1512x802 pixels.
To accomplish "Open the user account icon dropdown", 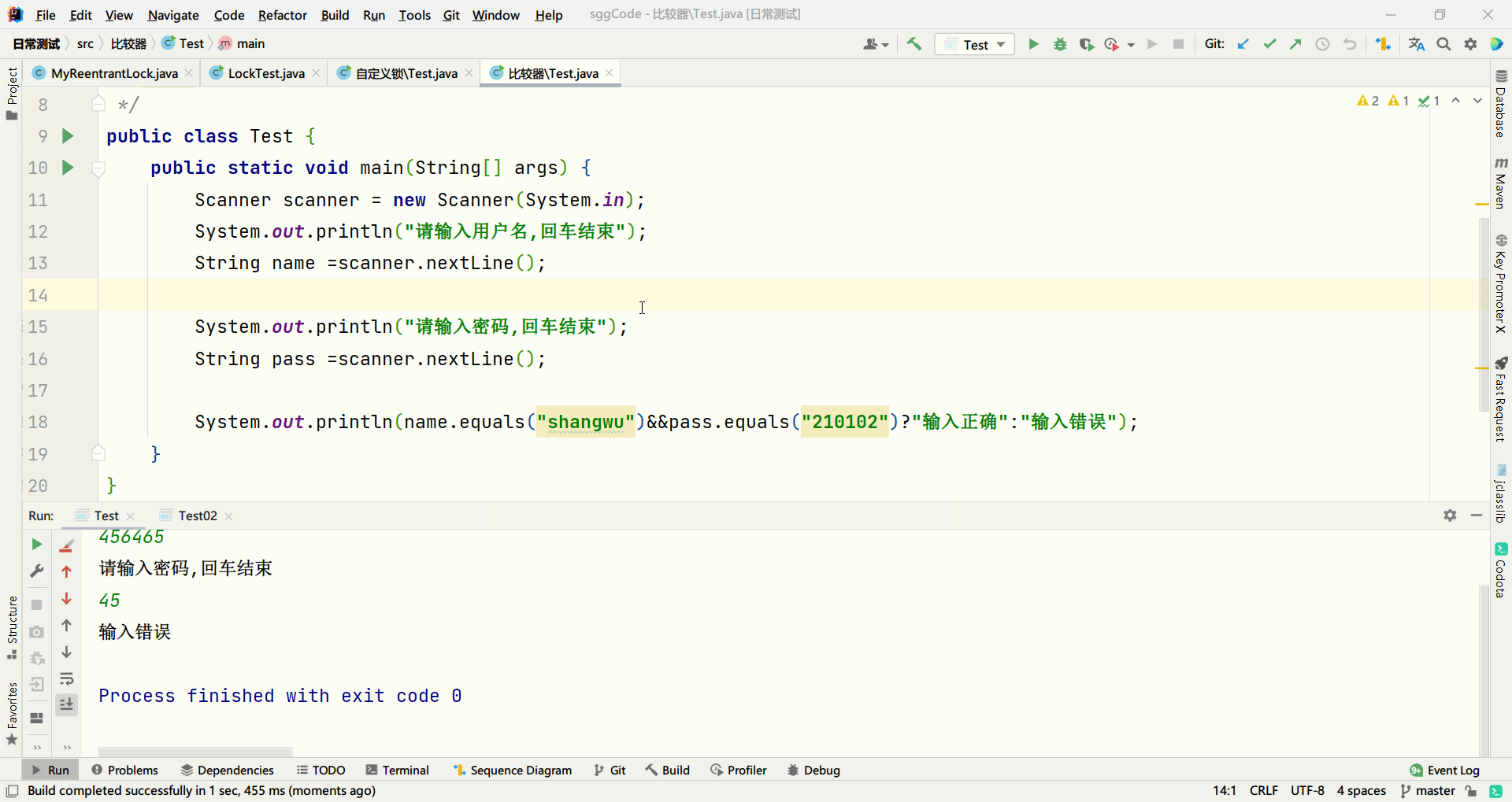I will click(x=876, y=44).
